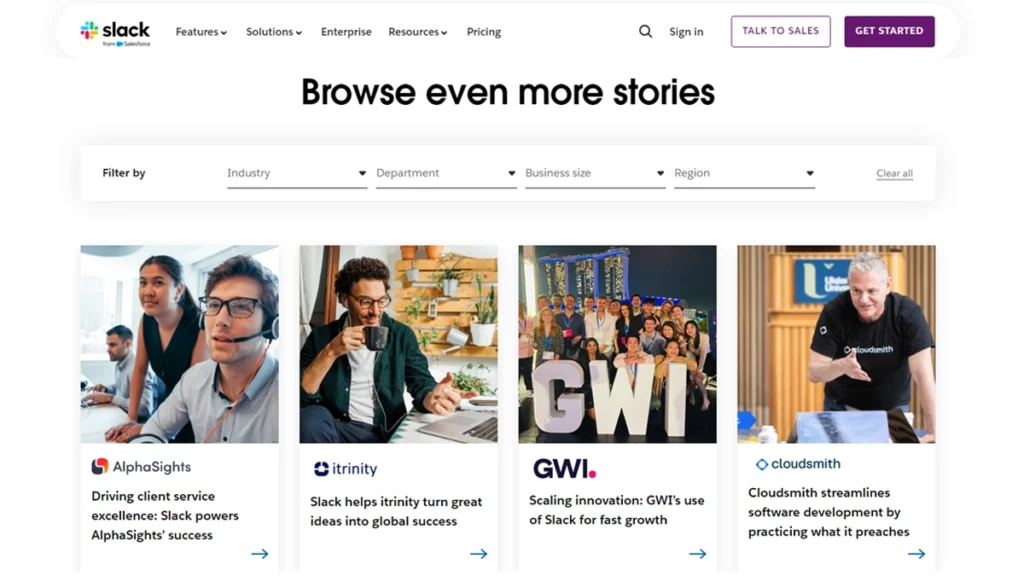The height and width of the screenshot is (576, 1024).
Task: Click the arrow on the AlphaSights card
Action: [x=260, y=554]
